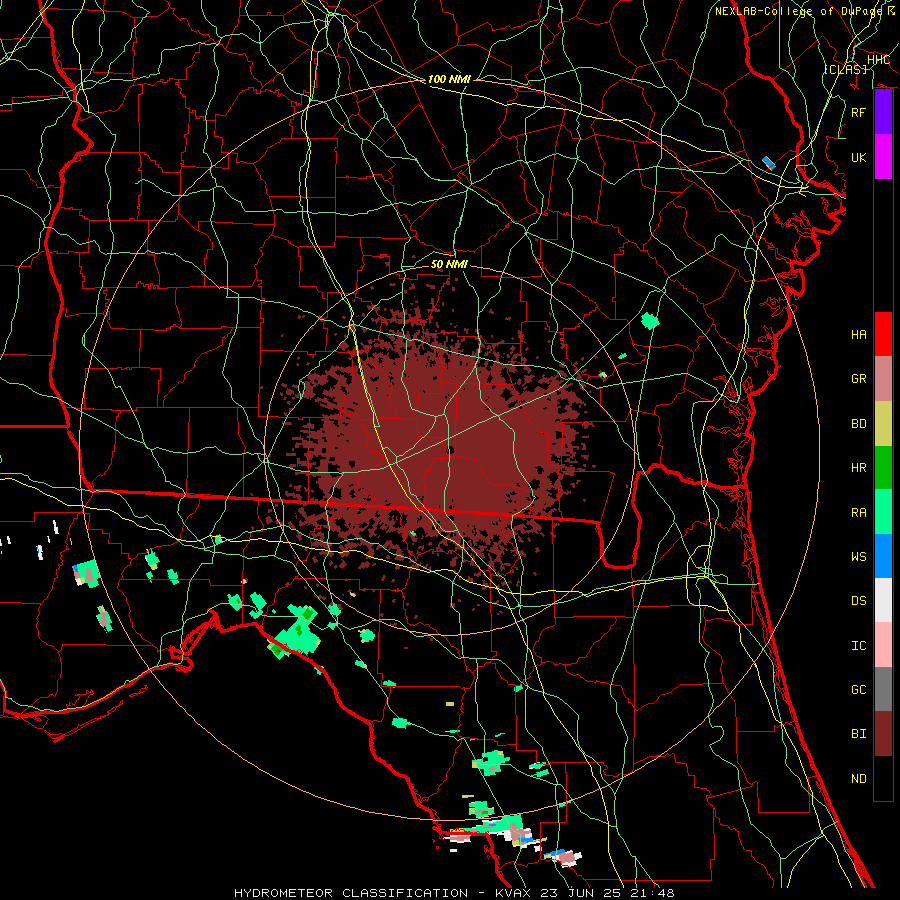Click the BI brown legend swatch

pos(883,734)
